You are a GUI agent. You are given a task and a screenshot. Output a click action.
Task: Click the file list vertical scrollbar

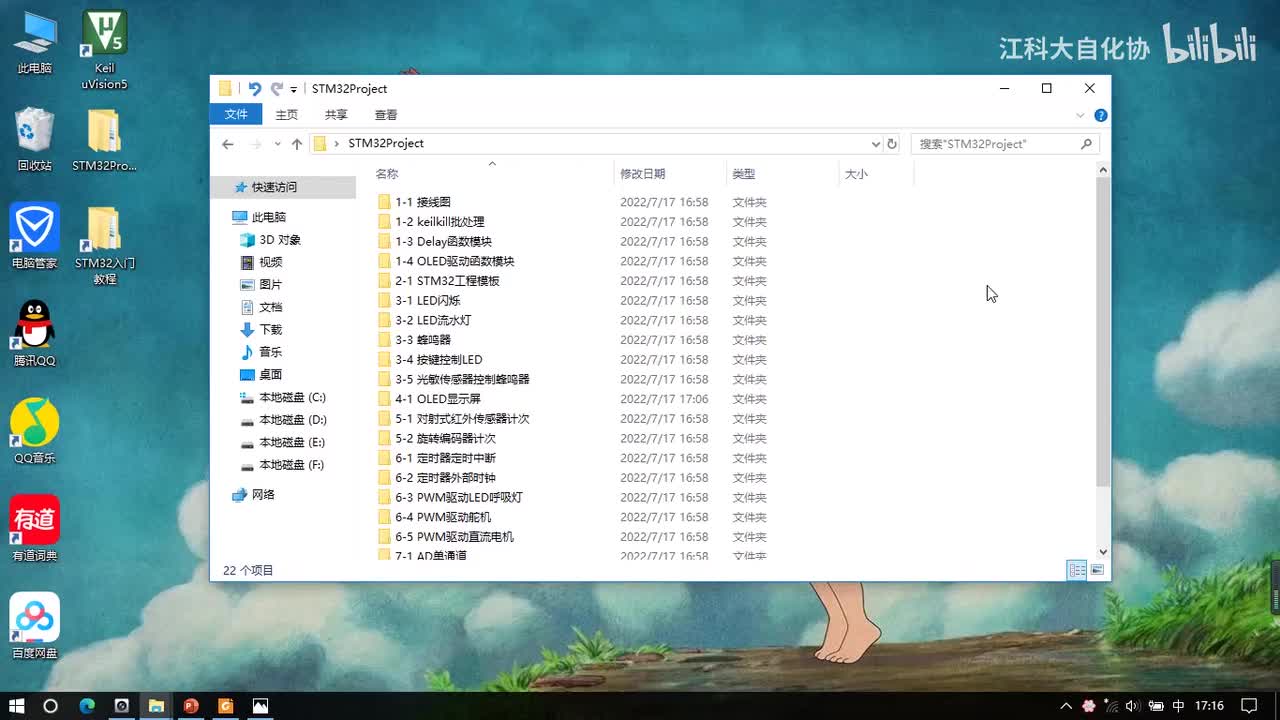tap(1103, 332)
